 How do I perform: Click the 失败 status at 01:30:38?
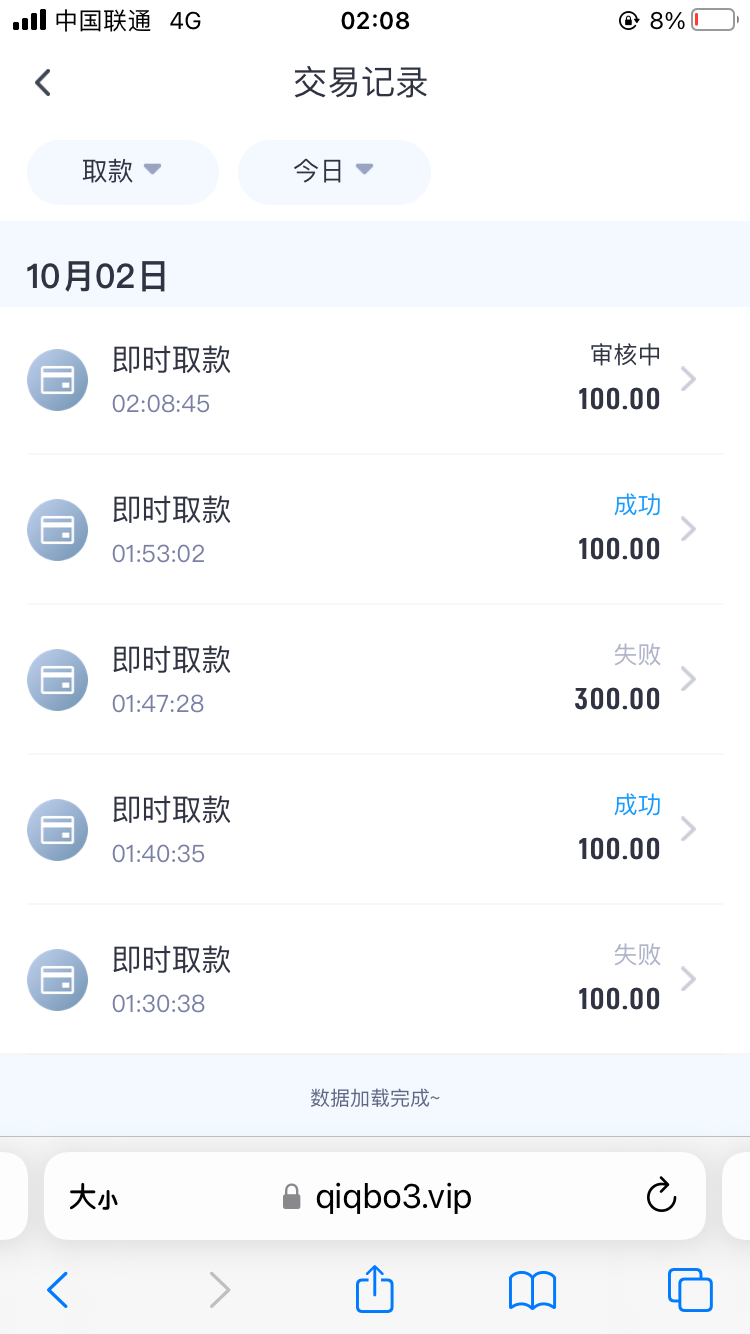pyautogui.click(x=637, y=955)
